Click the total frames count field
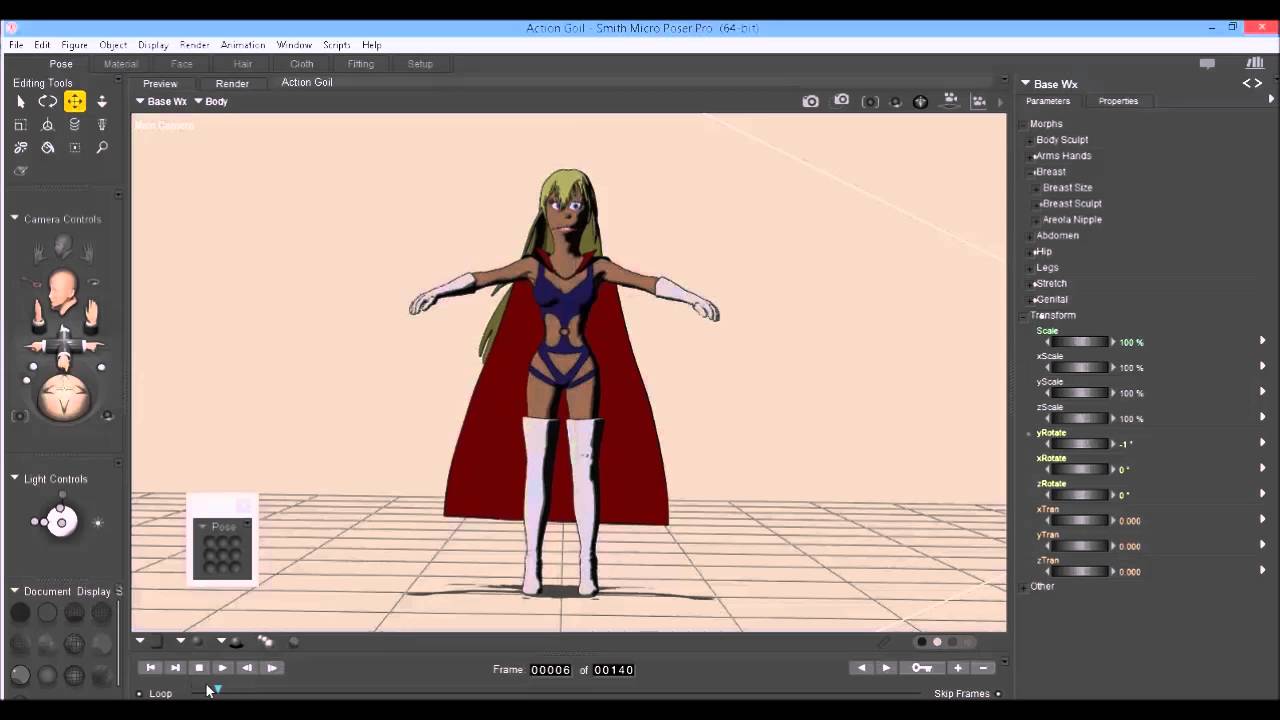Viewport: 1280px width, 720px height. coord(614,670)
